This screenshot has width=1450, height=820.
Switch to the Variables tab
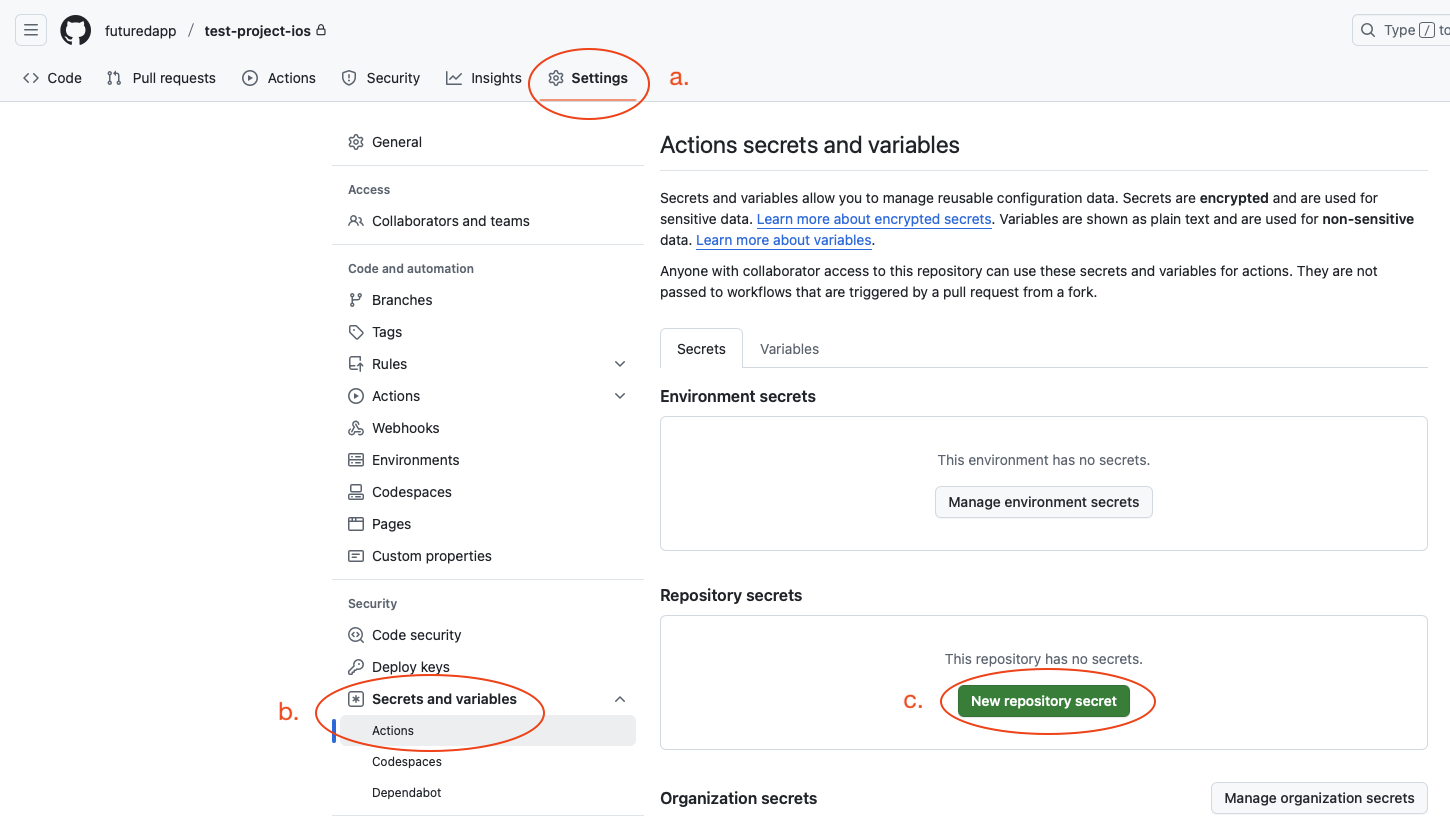789,349
